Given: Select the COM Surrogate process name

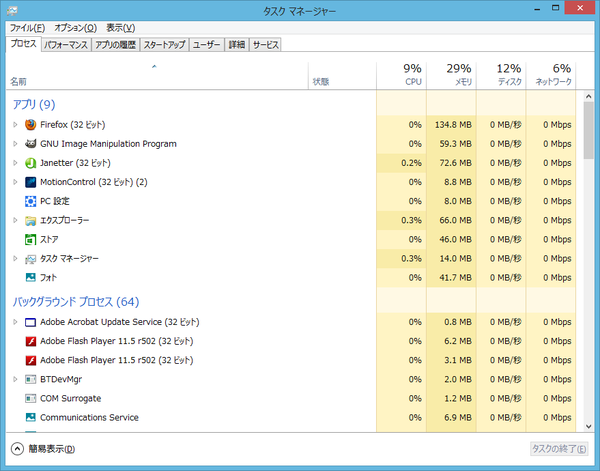Looking at the screenshot, I should [71, 399].
